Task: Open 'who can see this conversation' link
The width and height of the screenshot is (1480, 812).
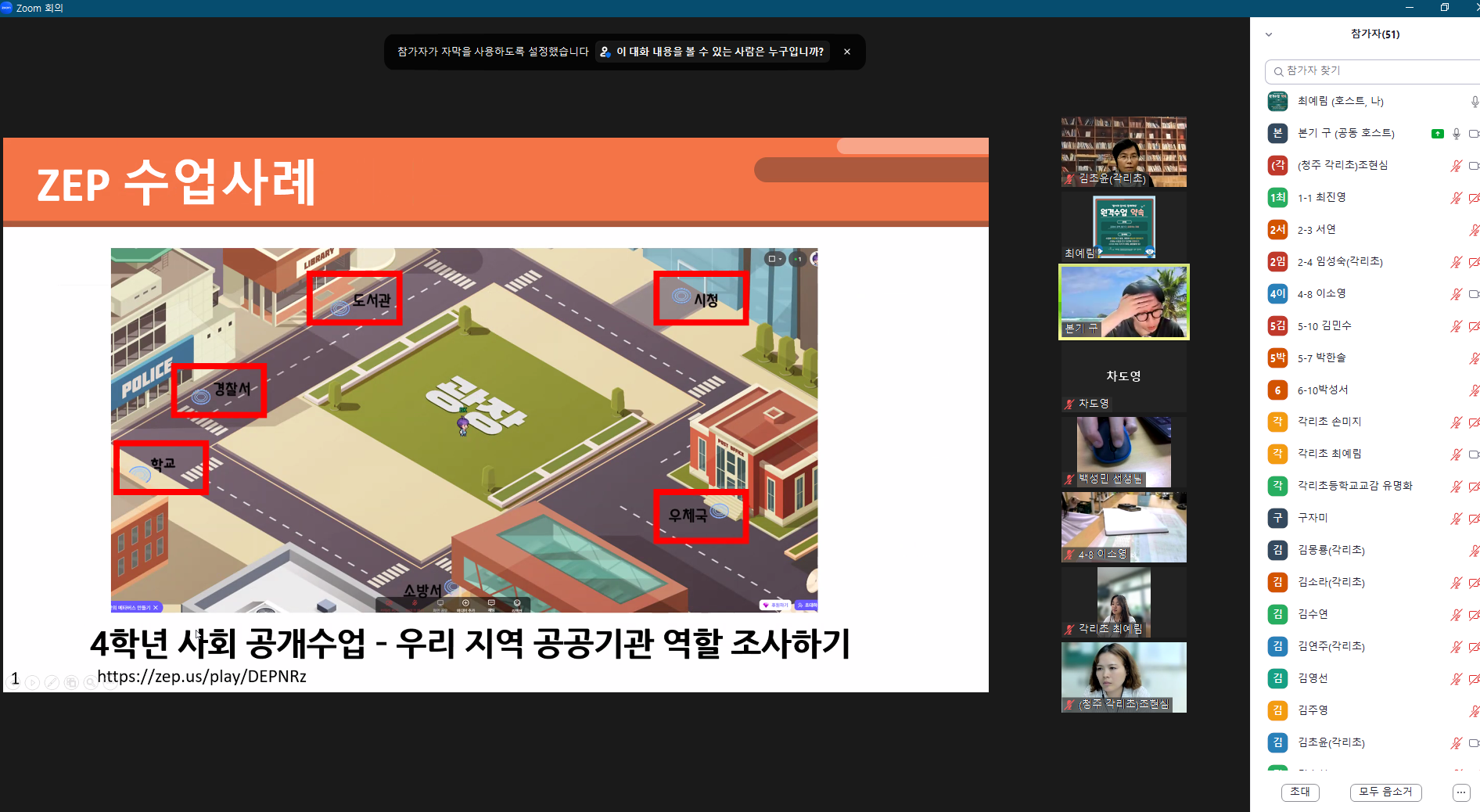Action: [712, 52]
